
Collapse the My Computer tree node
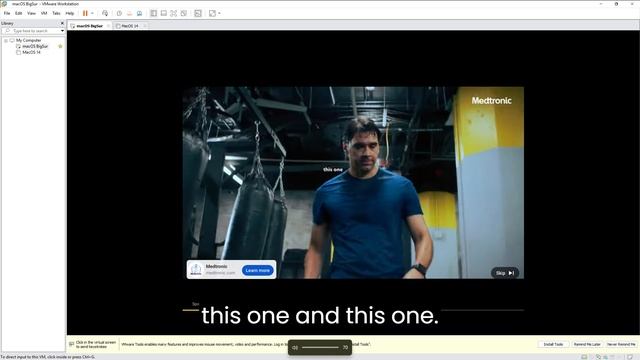click(x=6, y=40)
